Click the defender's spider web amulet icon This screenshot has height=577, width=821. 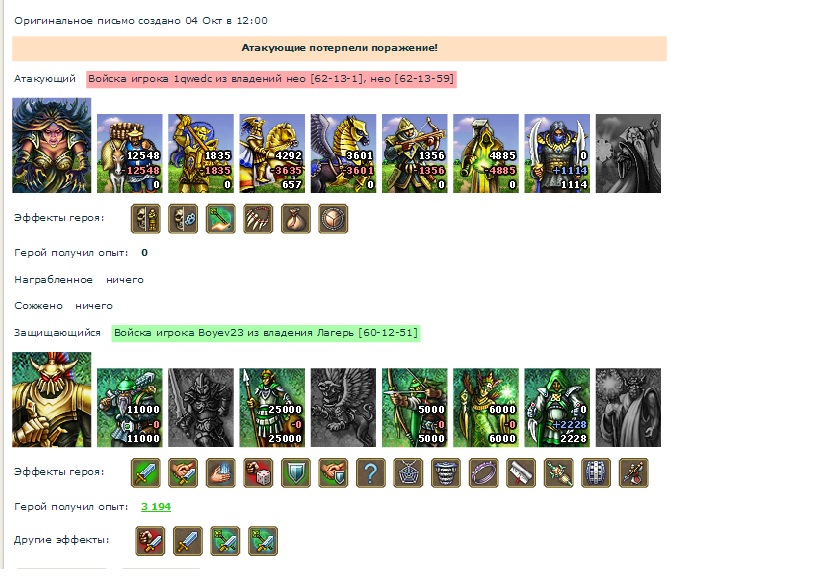pyautogui.click(x=408, y=473)
